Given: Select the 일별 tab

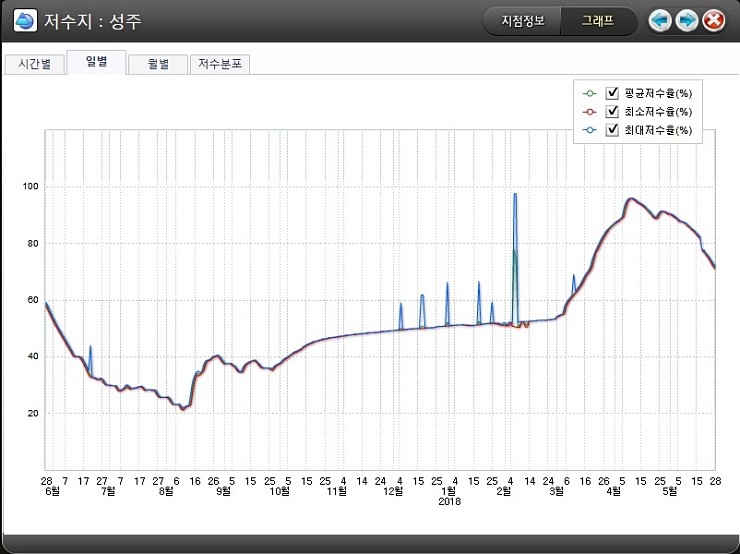Looking at the screenshot, I should point(96,62).
